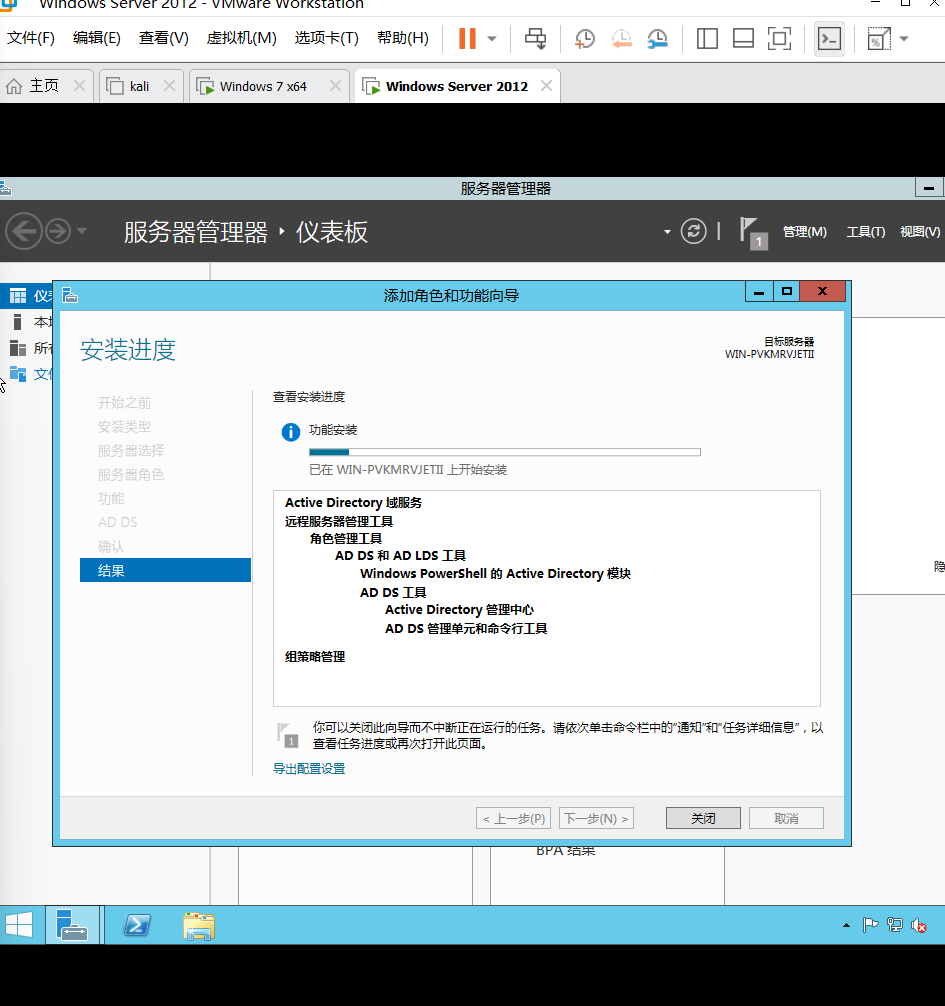Click the target server name WIN-PVKMRVJETII
Image resolution: width=945 pixels, height=1006 pixels.
click(x=769, y=354)
